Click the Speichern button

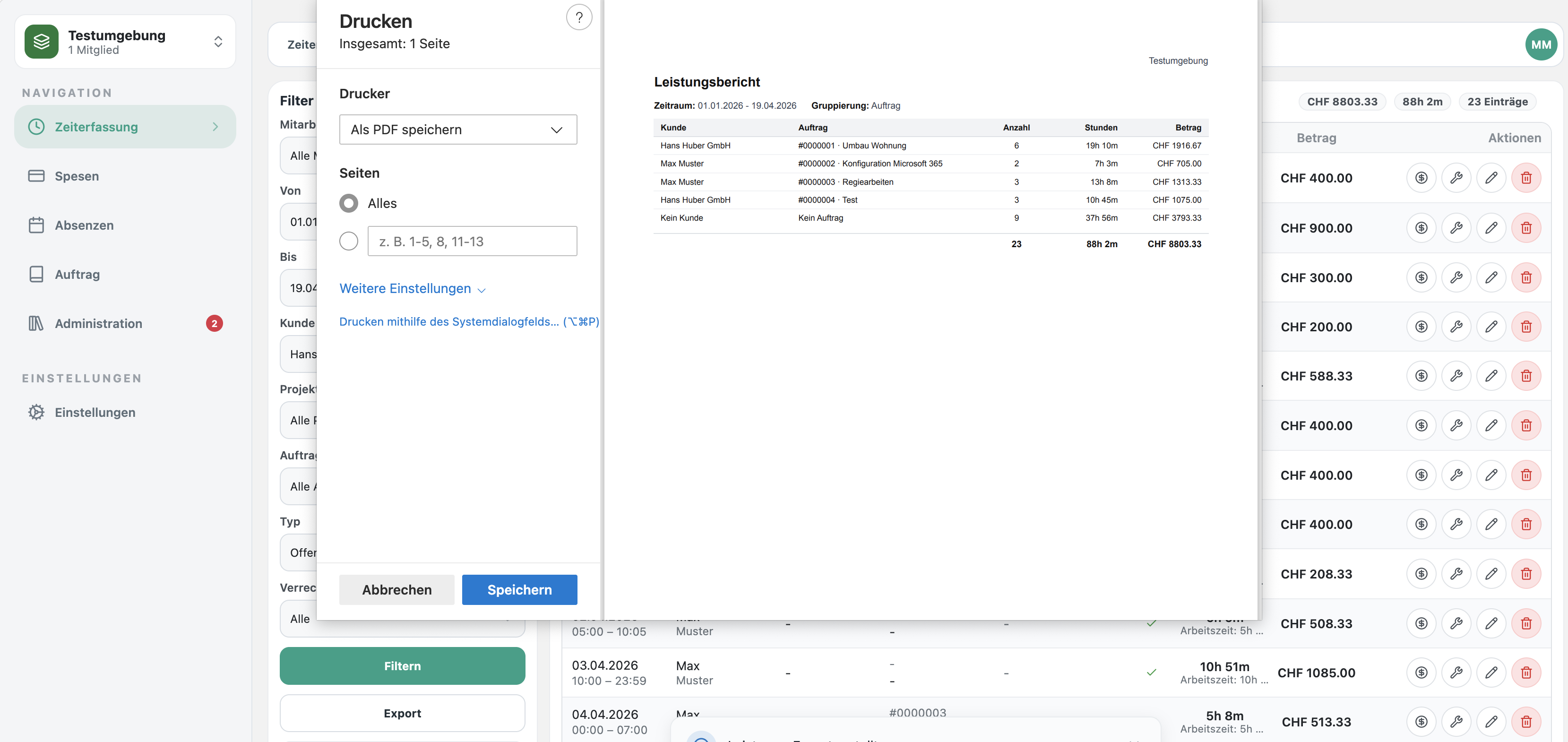(x=519, y=589)
